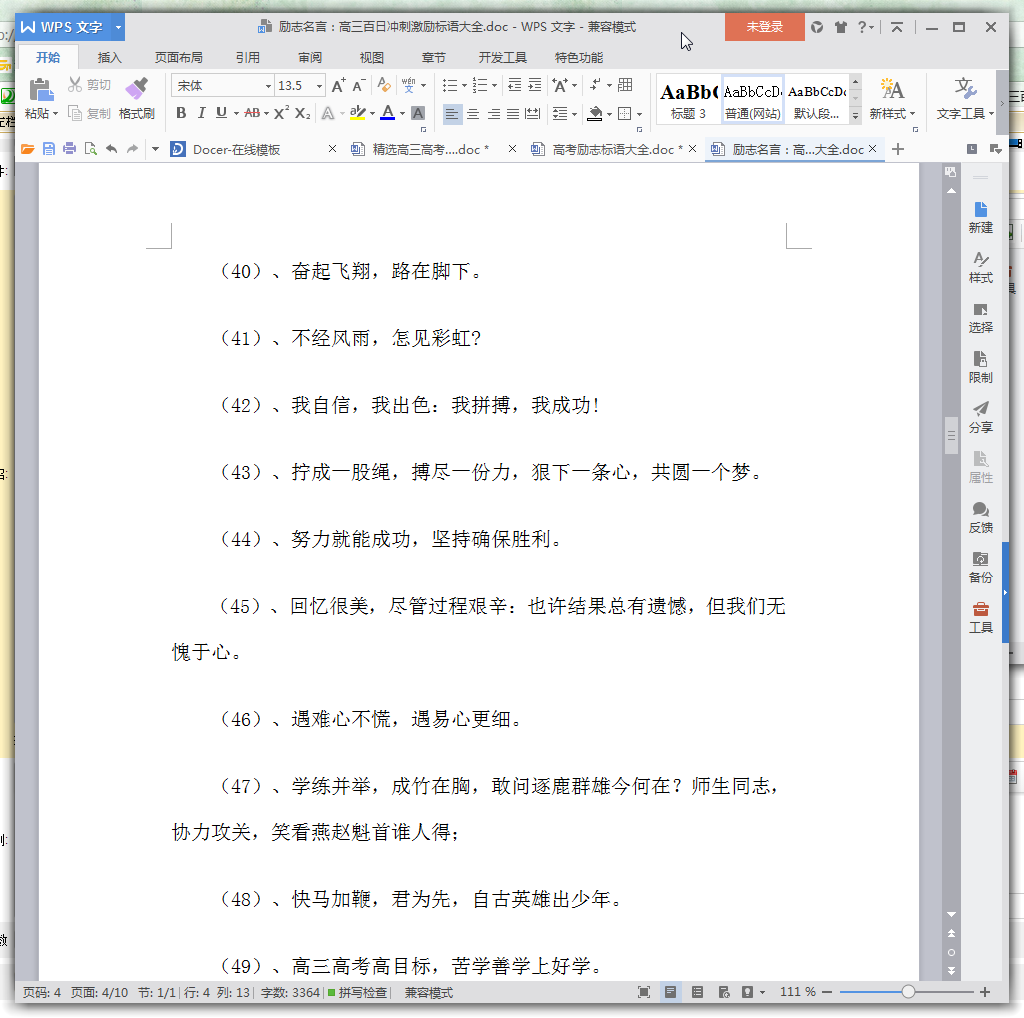
Task: Increase paragraph indent
Action: click(x=535, y=85)
